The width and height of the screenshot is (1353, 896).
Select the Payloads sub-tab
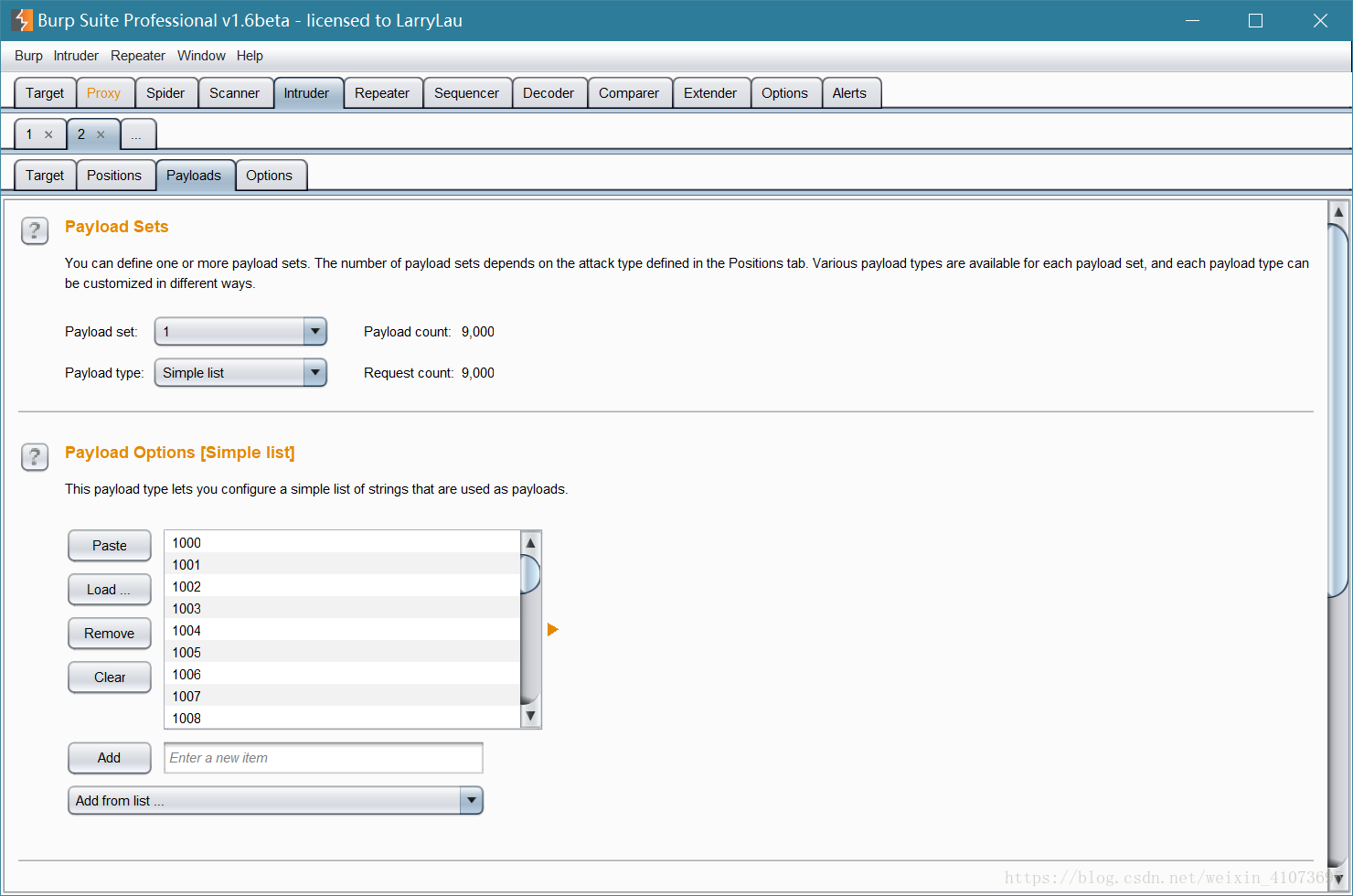click(194, 176)
